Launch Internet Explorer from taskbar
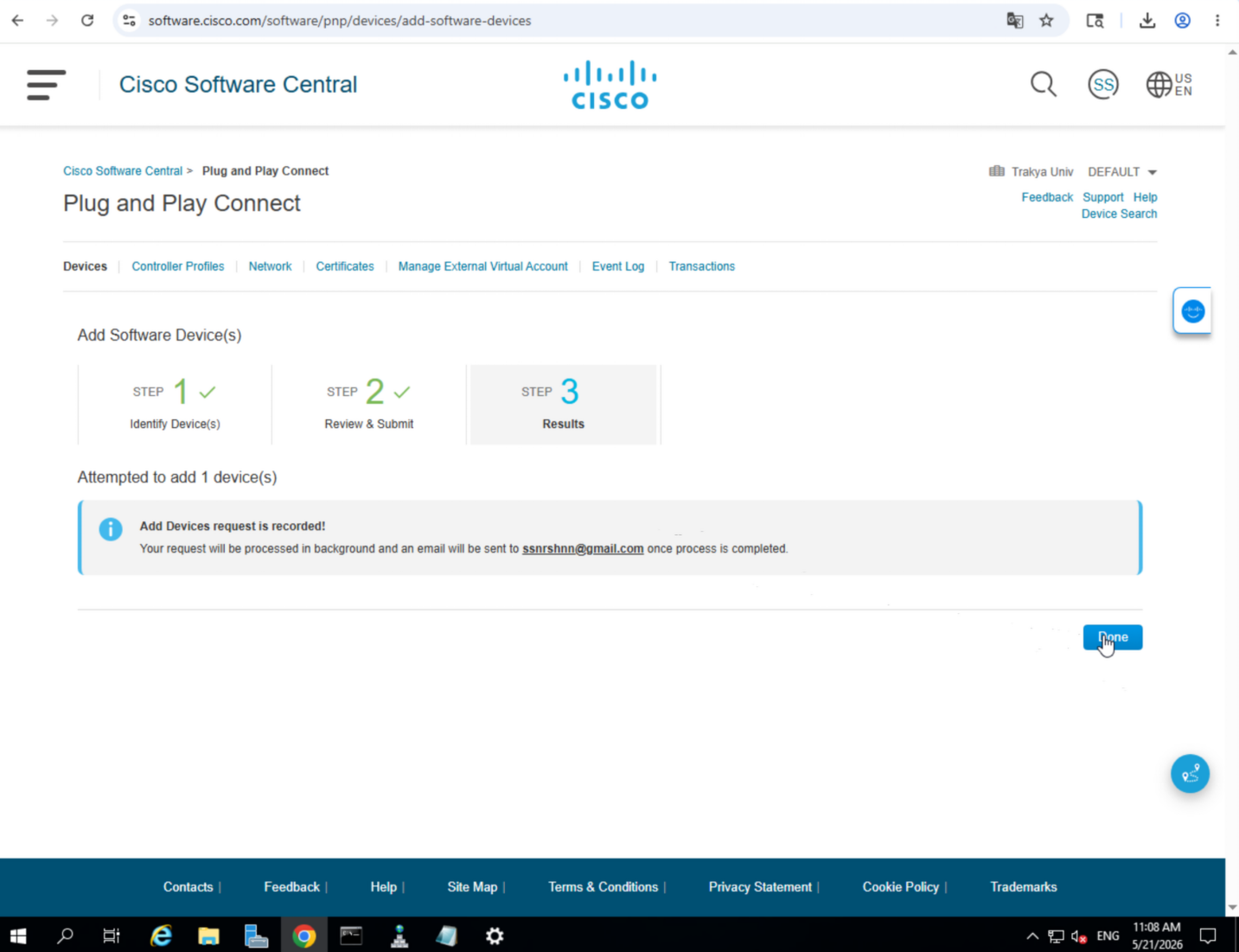1239x952 pixels. [x=161, y=936]
